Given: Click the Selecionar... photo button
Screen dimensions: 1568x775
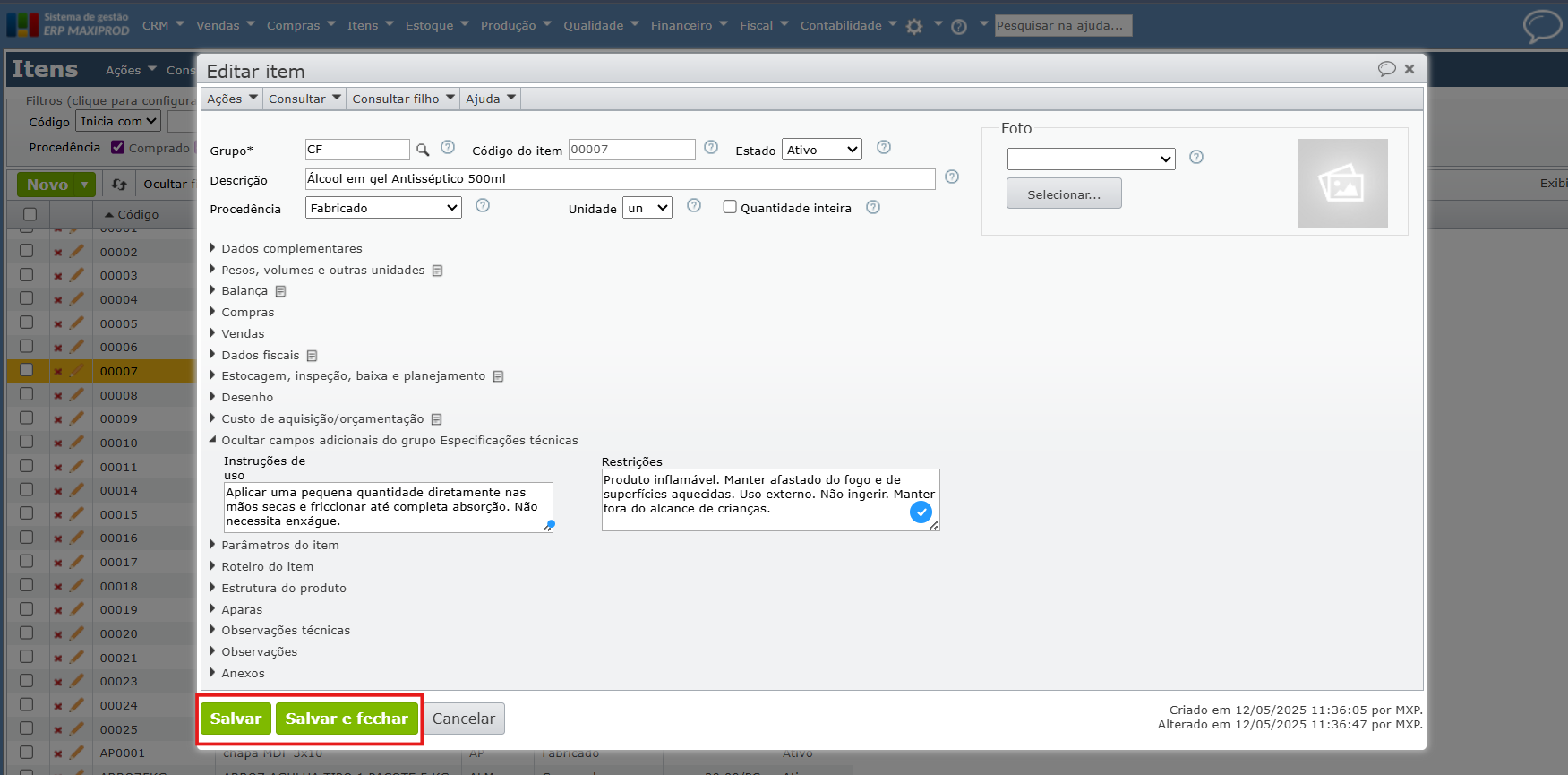Looking at the screenshot, I should [x=1064, y=194].
